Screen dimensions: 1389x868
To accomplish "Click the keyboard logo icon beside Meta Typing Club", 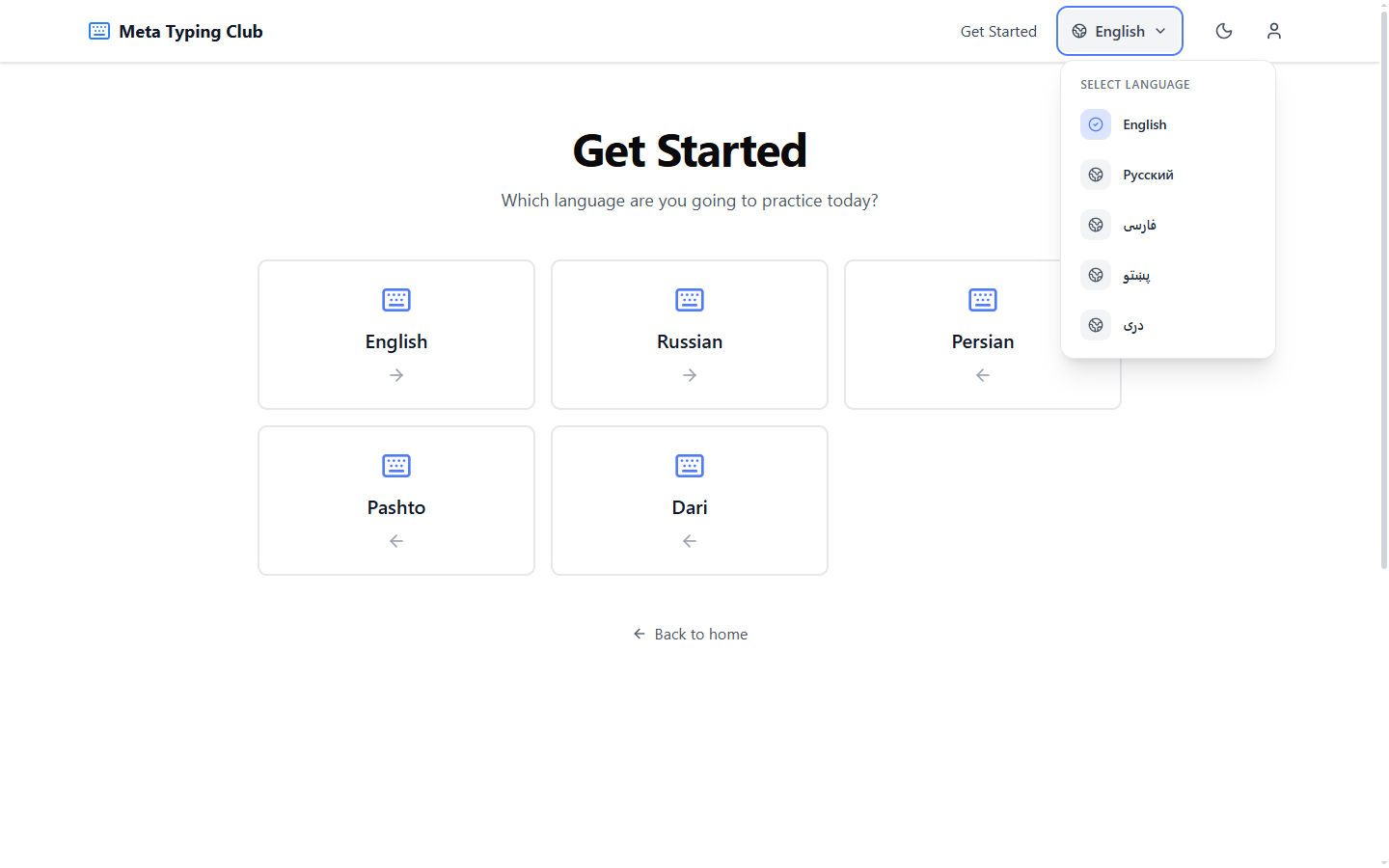I will [x=99, y=31].
